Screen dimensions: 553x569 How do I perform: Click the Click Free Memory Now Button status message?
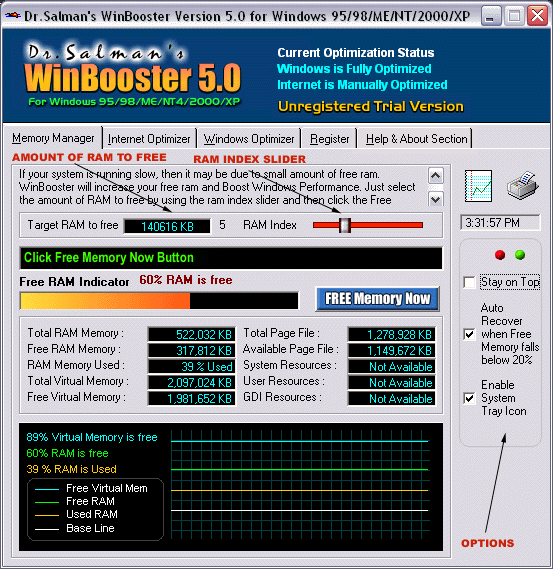[109, 257]
